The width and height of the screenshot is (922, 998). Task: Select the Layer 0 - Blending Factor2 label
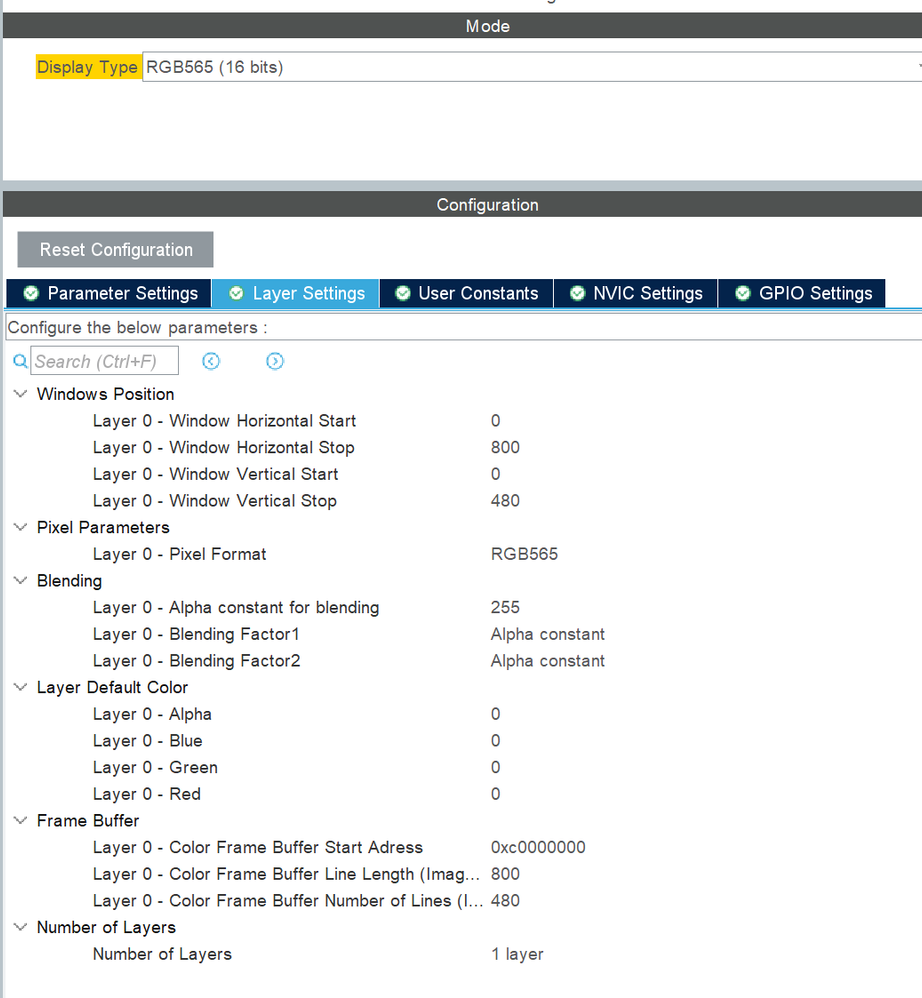click(197, 661)
